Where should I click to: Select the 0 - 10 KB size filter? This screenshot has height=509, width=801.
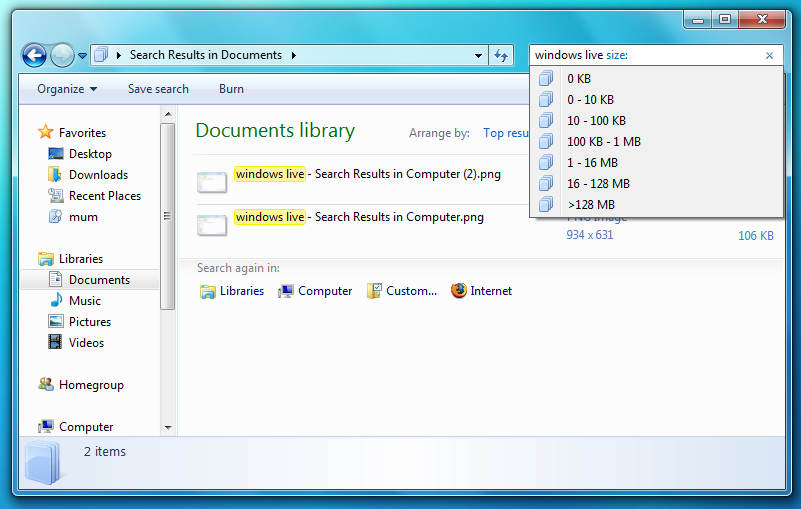(656, 99)
